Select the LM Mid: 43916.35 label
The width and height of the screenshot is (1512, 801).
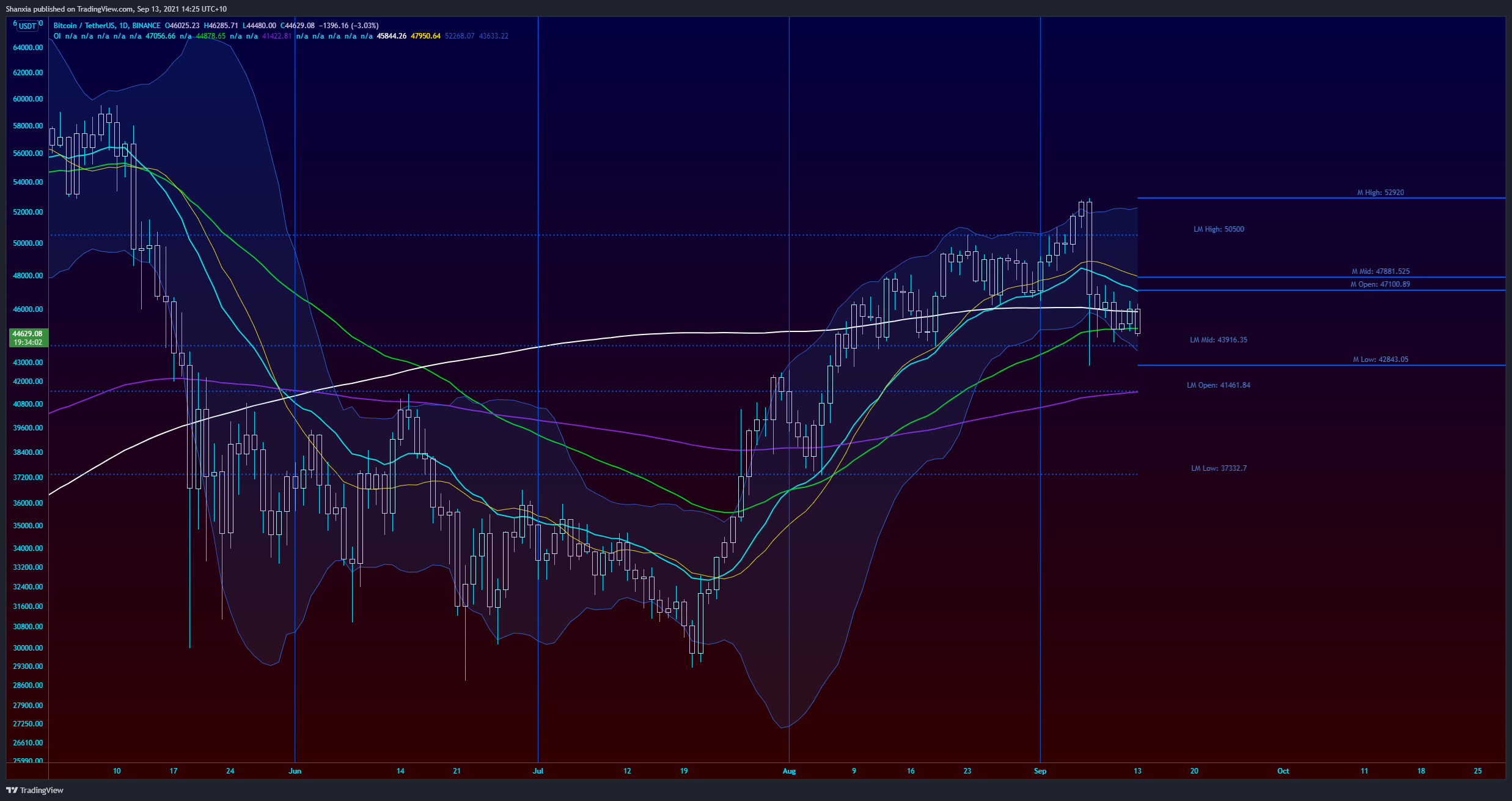pos(1219,340)
